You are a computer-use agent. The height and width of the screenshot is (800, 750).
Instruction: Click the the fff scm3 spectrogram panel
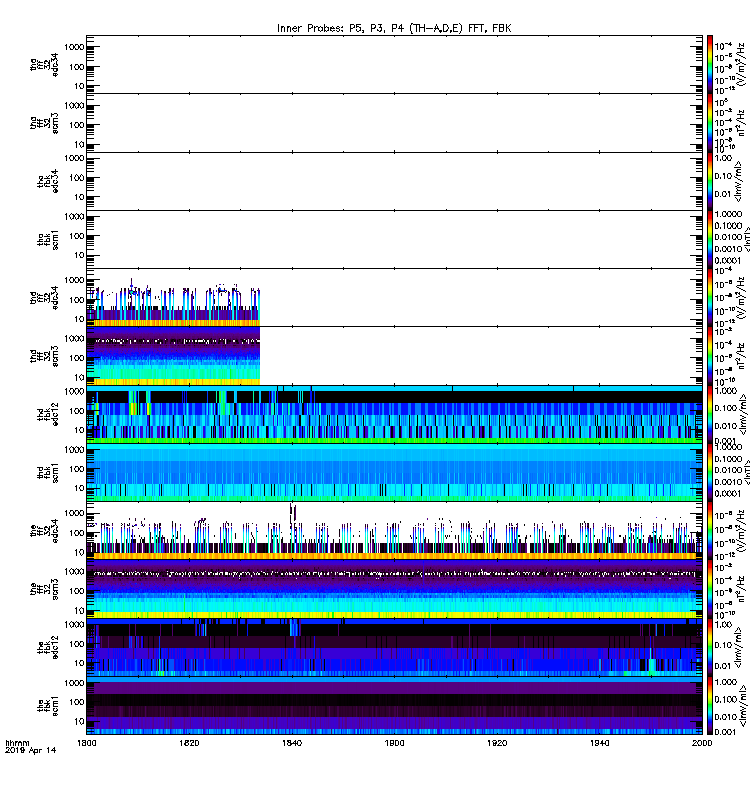point(394,588)
